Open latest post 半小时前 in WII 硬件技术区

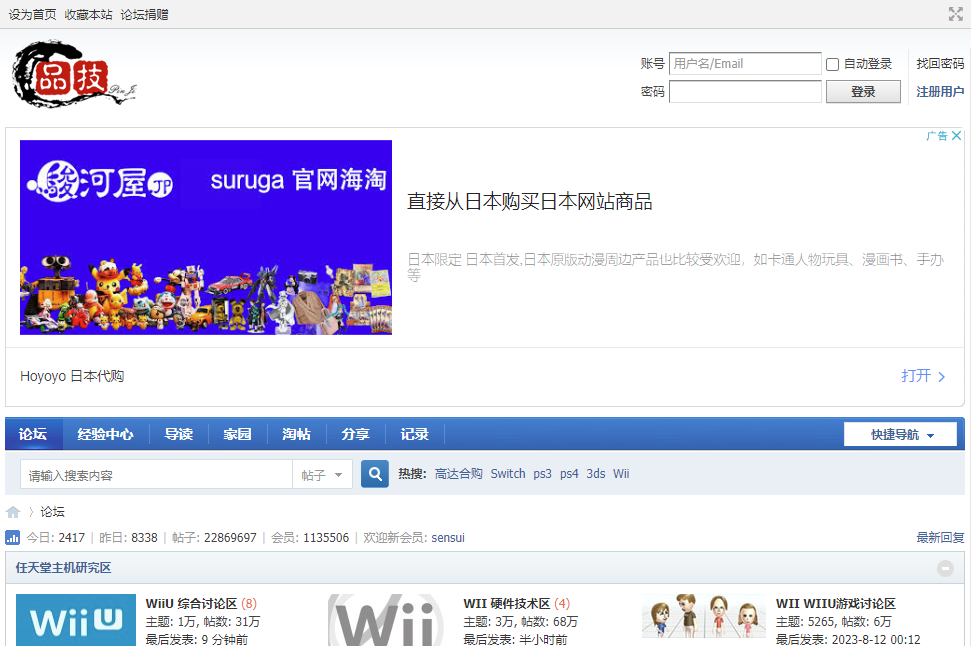coord(543,639)
